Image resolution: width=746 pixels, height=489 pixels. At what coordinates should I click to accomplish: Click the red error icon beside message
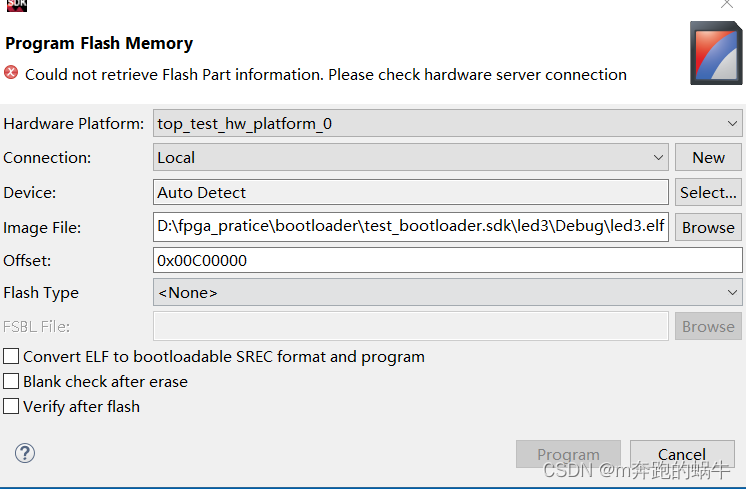[x=11, y=73]
